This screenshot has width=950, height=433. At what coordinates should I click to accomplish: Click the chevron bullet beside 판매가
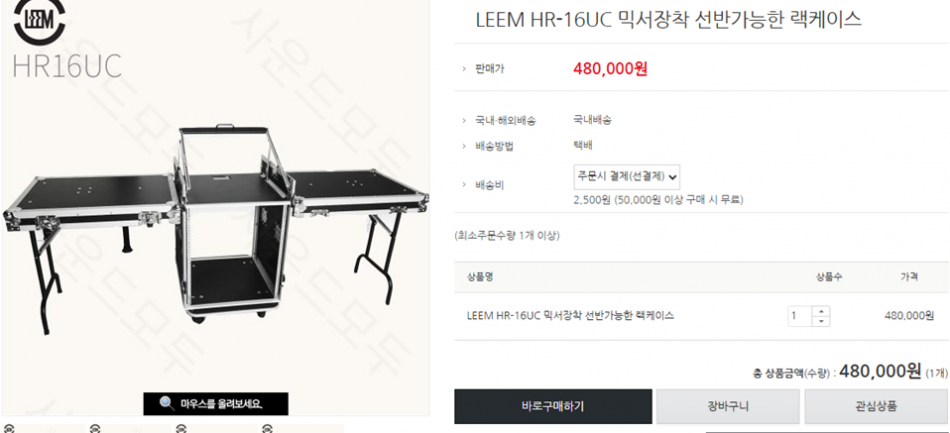click(464, 70)
